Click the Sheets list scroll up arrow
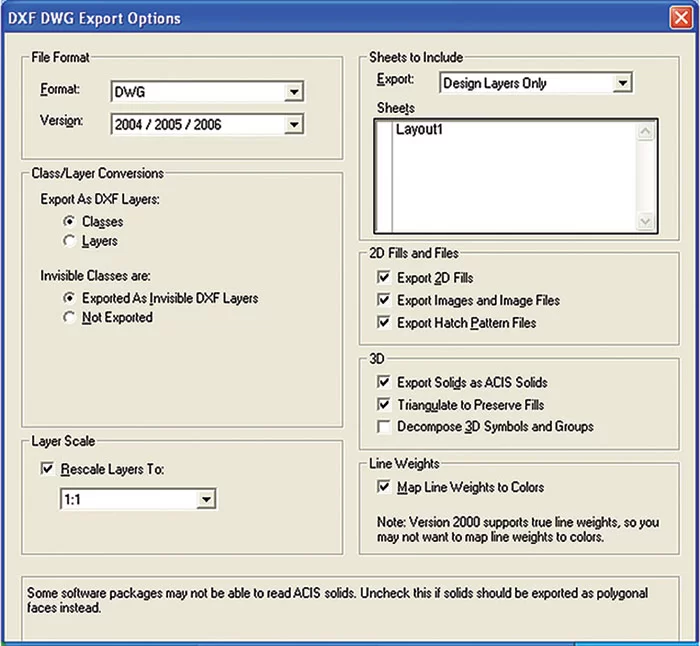 click(x=645, y=130)
